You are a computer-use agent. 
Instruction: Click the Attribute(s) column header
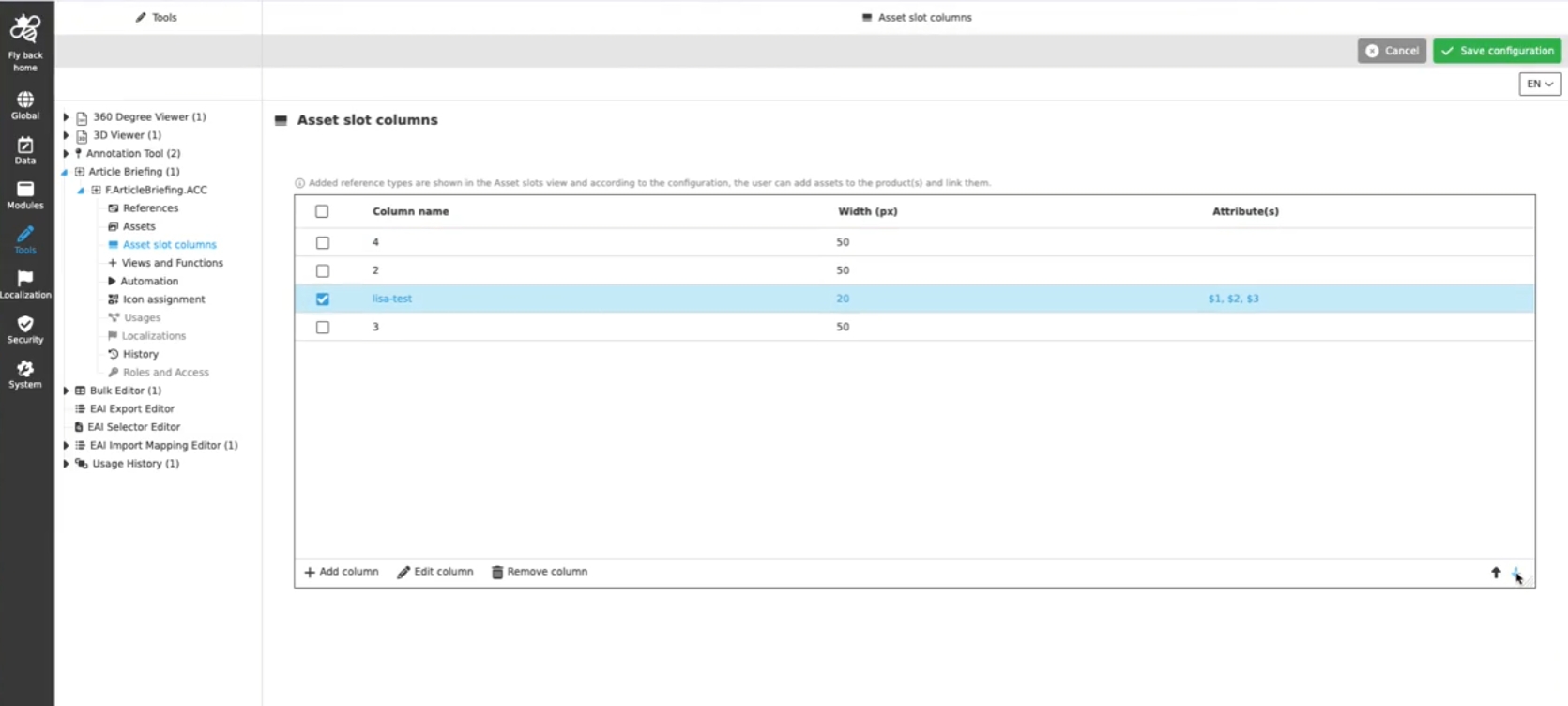[1245, 211]
